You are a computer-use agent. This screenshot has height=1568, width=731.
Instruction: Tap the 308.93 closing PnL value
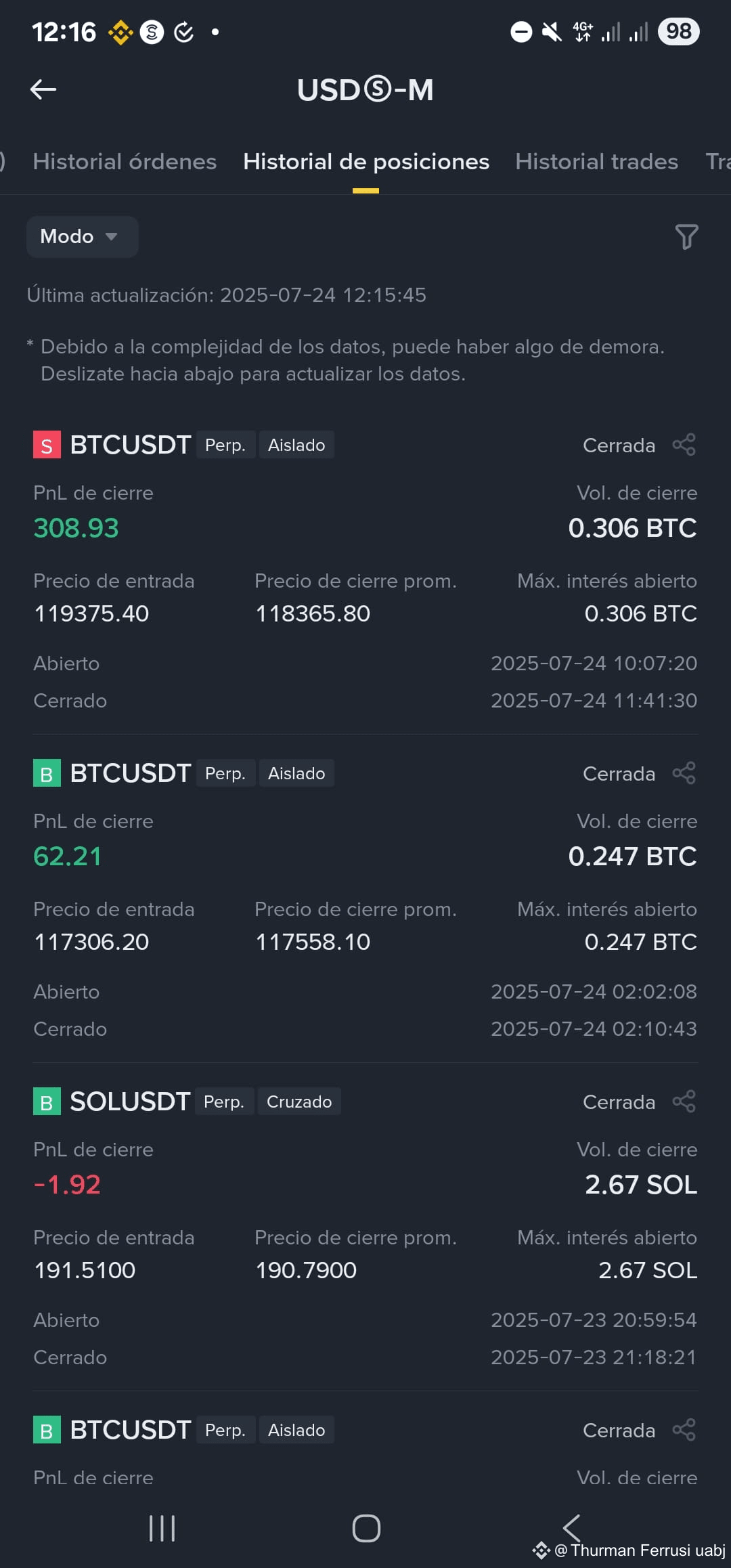76,528
